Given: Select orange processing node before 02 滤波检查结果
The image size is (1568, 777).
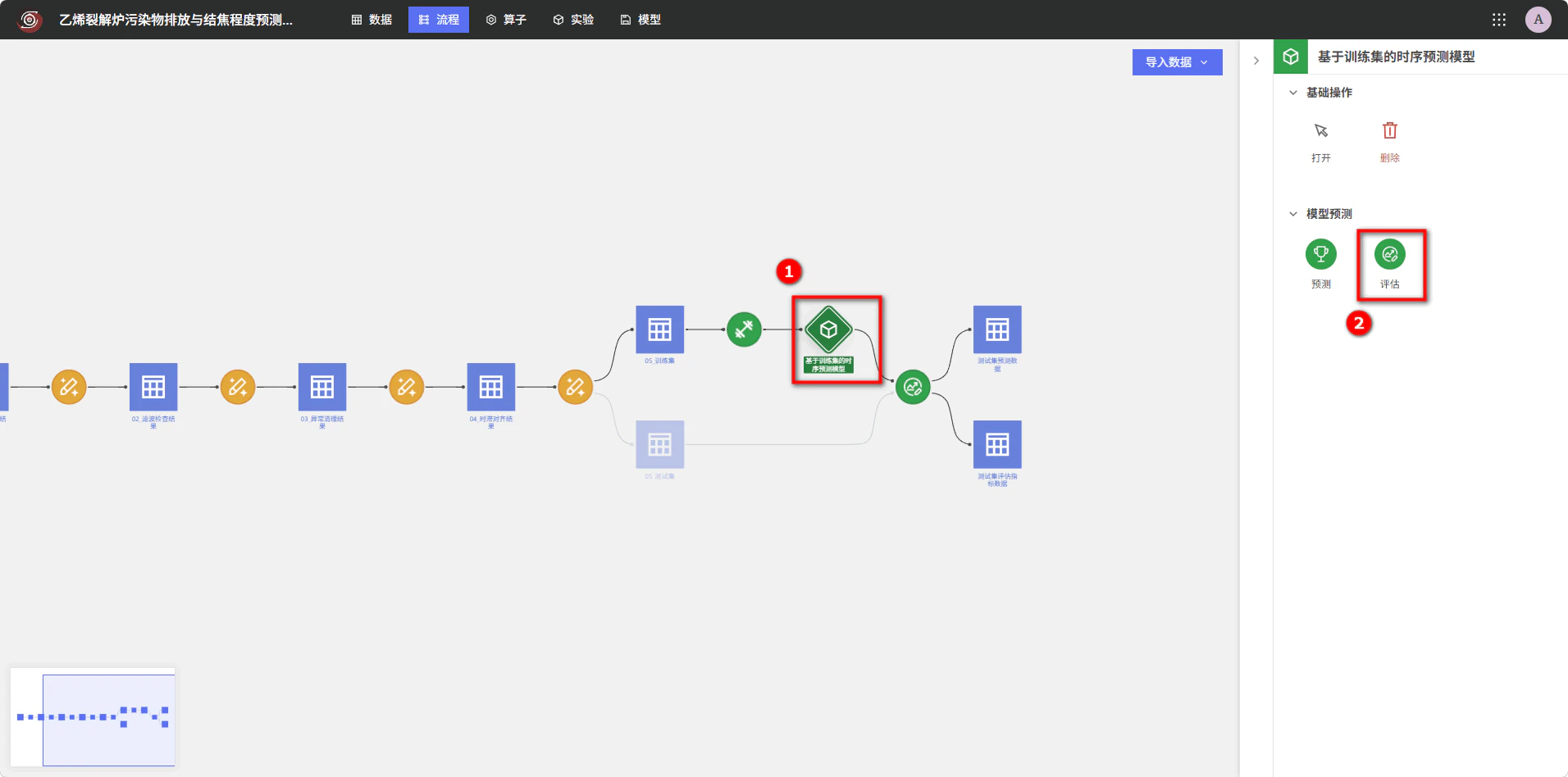Looking at the screenshot, I should (x=69, y=387).
